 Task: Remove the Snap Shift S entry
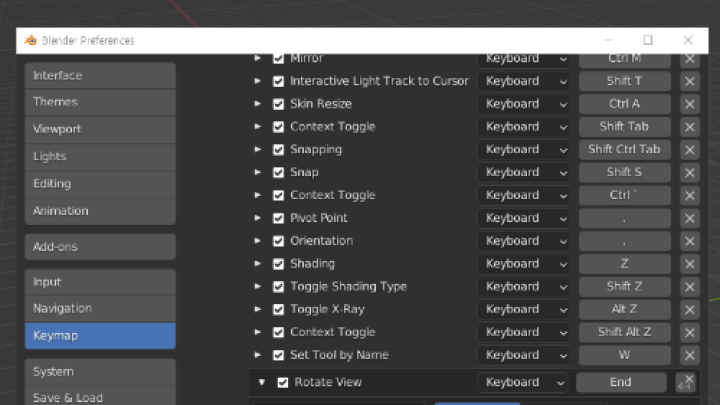tap(689, 173)
